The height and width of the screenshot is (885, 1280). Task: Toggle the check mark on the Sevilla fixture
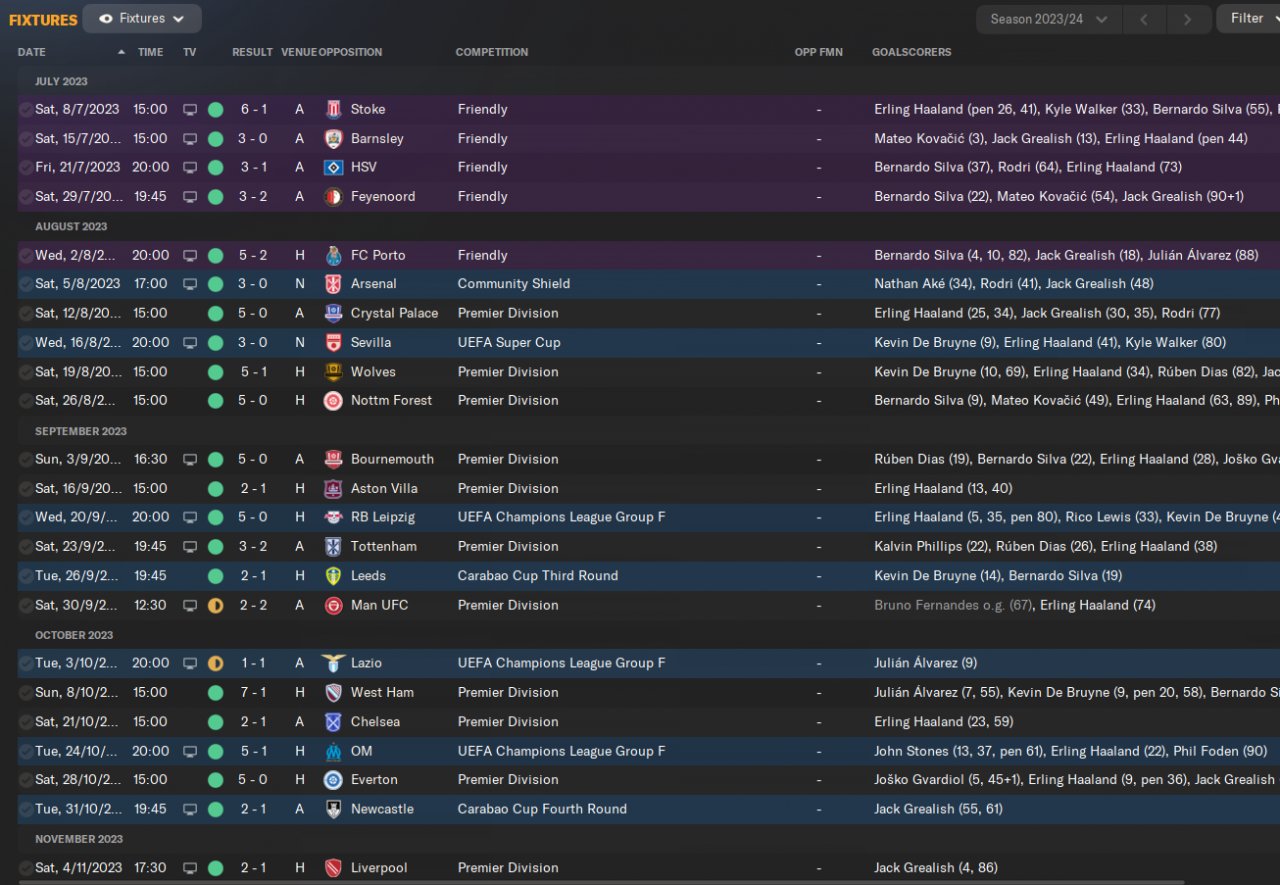25,343
